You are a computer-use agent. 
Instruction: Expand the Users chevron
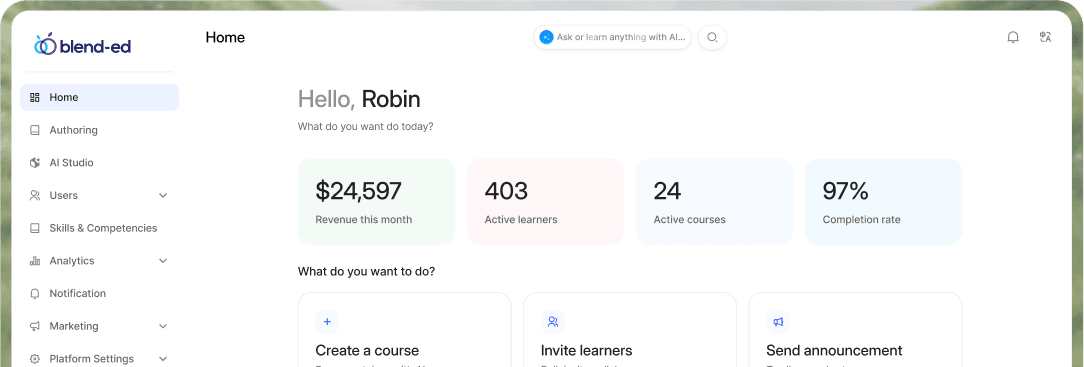tap(163, 196)
